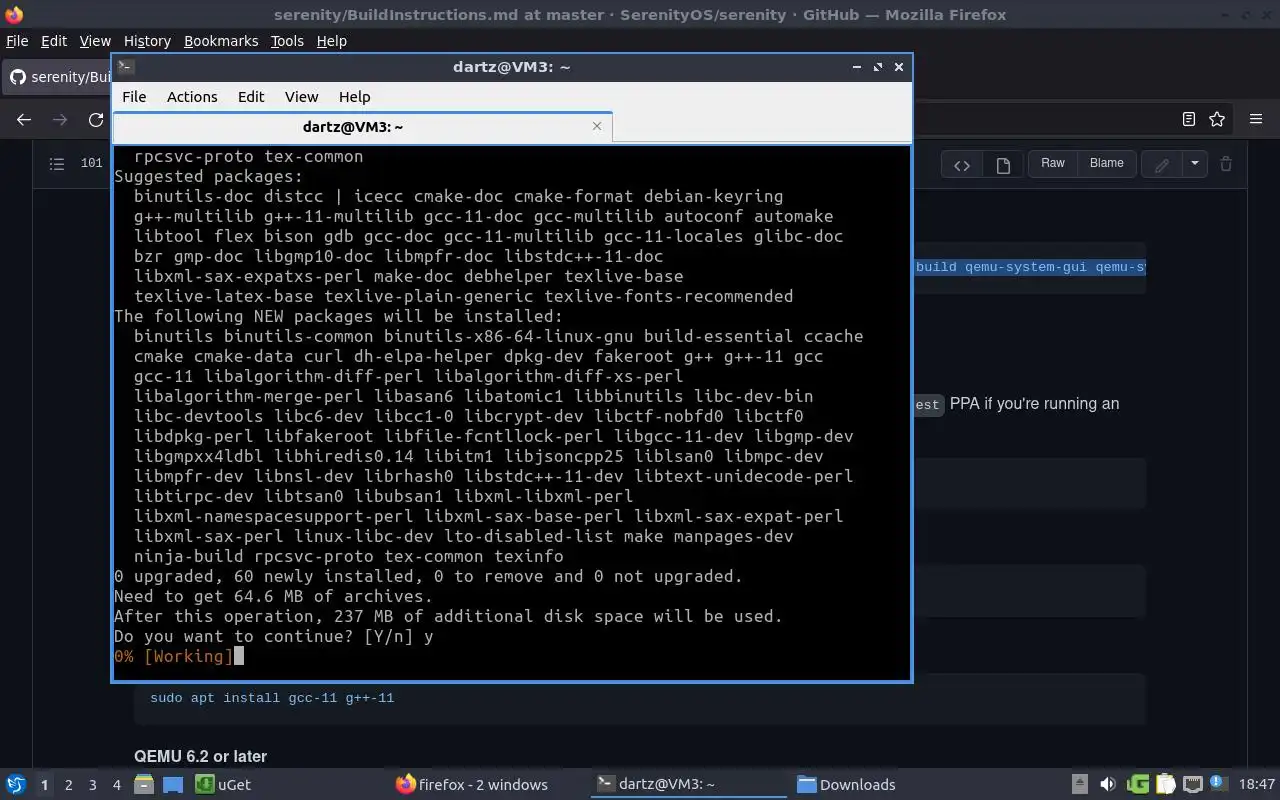This screenshot has width=1280, height=800.
Task: Go forward in Firefox
Action: [60, 119]
